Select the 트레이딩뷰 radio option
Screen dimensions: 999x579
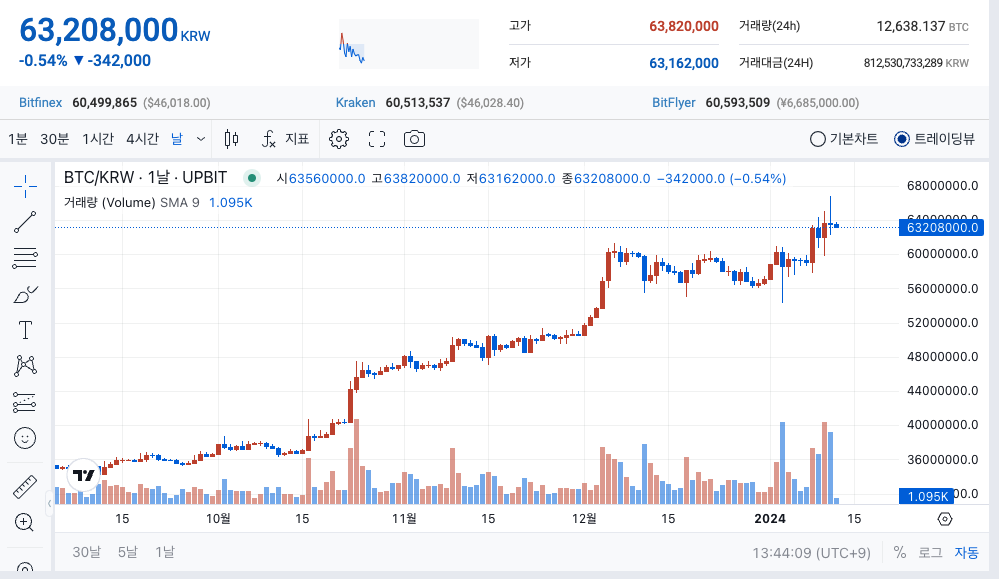tap(934, 139)
